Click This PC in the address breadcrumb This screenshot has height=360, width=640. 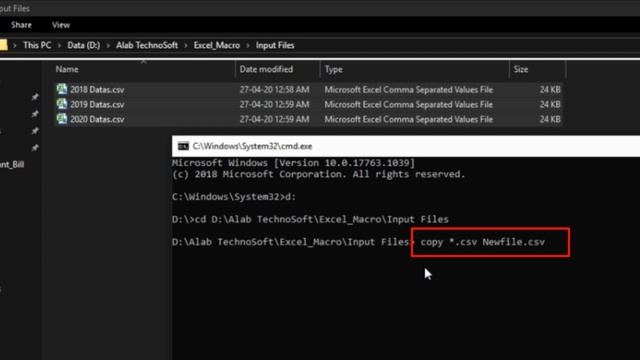coord(37,45)
